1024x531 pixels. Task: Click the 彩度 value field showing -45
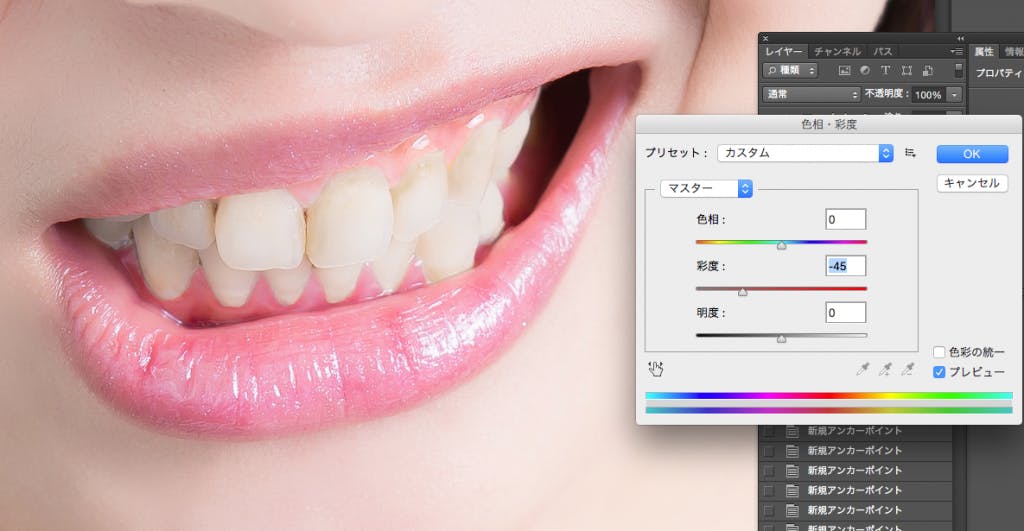click(x=846, y=266)
